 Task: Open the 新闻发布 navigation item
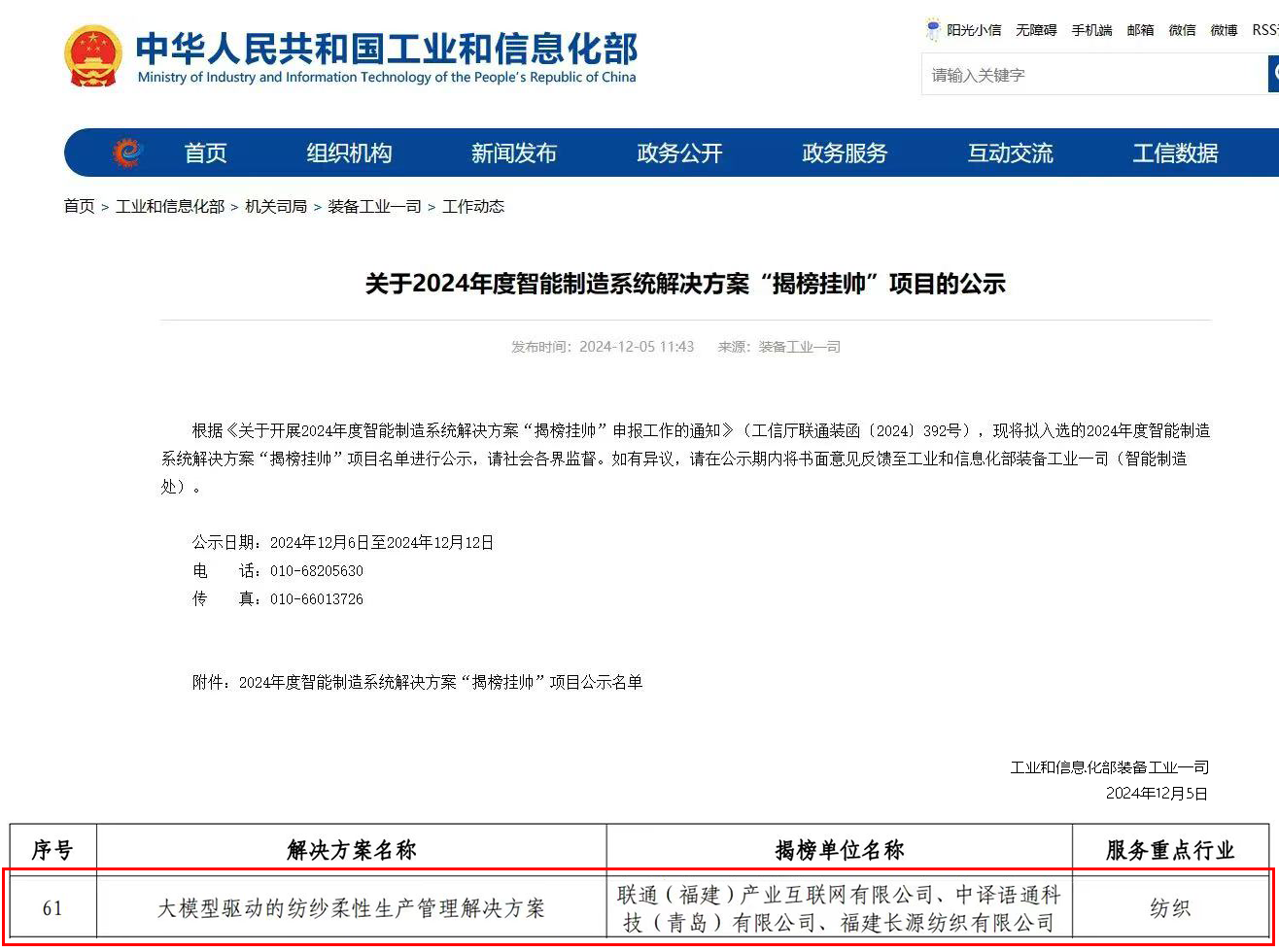(x=514, y=153)
